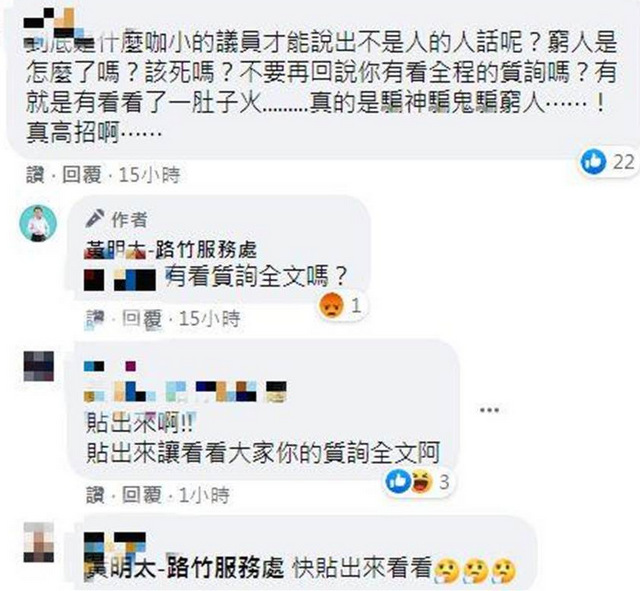The height and width of the screenshot is (591, 640).
Task: Click the thumbs-up reaction icon with 22
Action: pos(593,162)
